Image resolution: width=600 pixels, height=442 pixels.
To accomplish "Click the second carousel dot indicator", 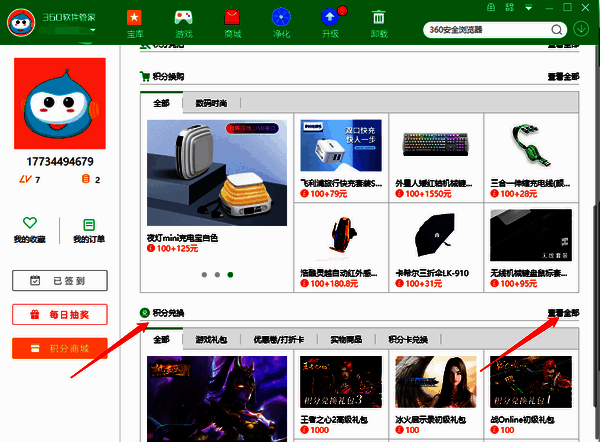I will coord(217,275).
